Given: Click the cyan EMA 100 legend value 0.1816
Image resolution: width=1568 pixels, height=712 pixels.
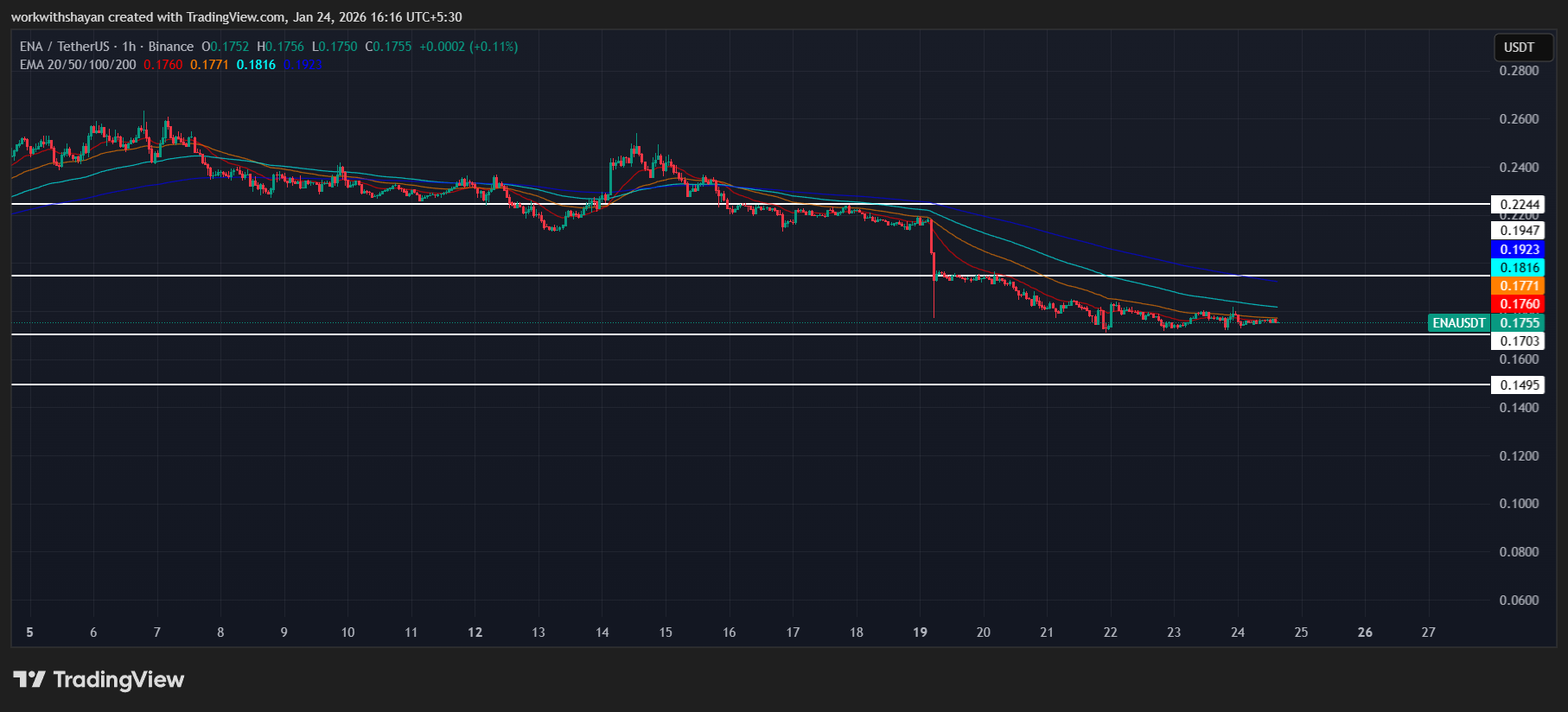Looking at the screenshot, I should 256,65.
